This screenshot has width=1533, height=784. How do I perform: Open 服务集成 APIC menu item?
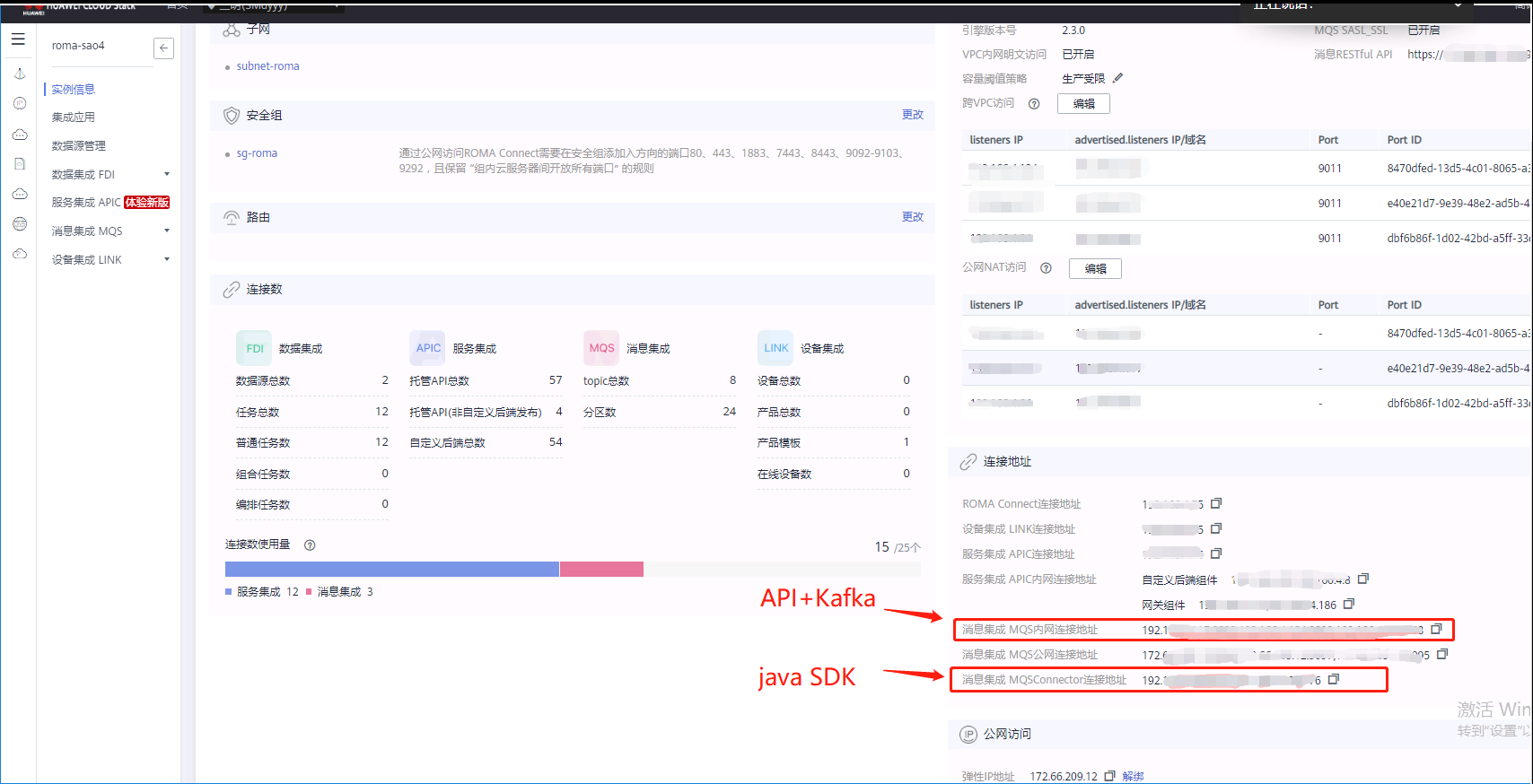tap(85, 203)
